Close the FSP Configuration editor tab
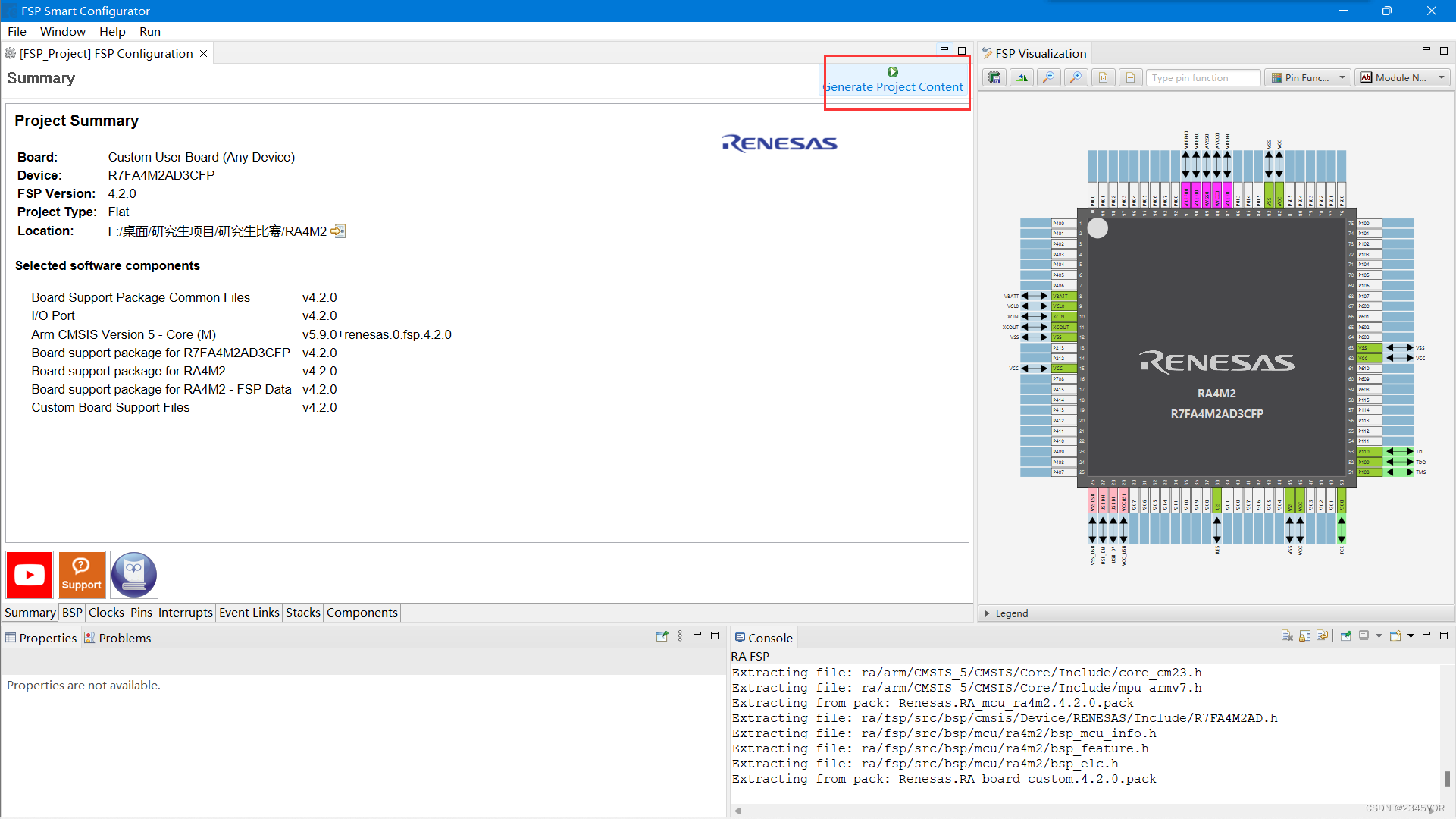 203,53
